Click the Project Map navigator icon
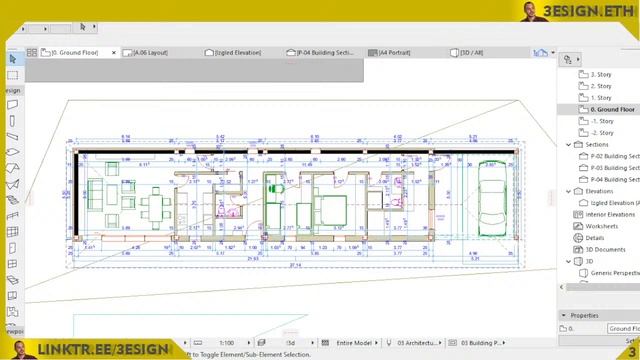This screenshot has height=360, width=640. [568, 60]
